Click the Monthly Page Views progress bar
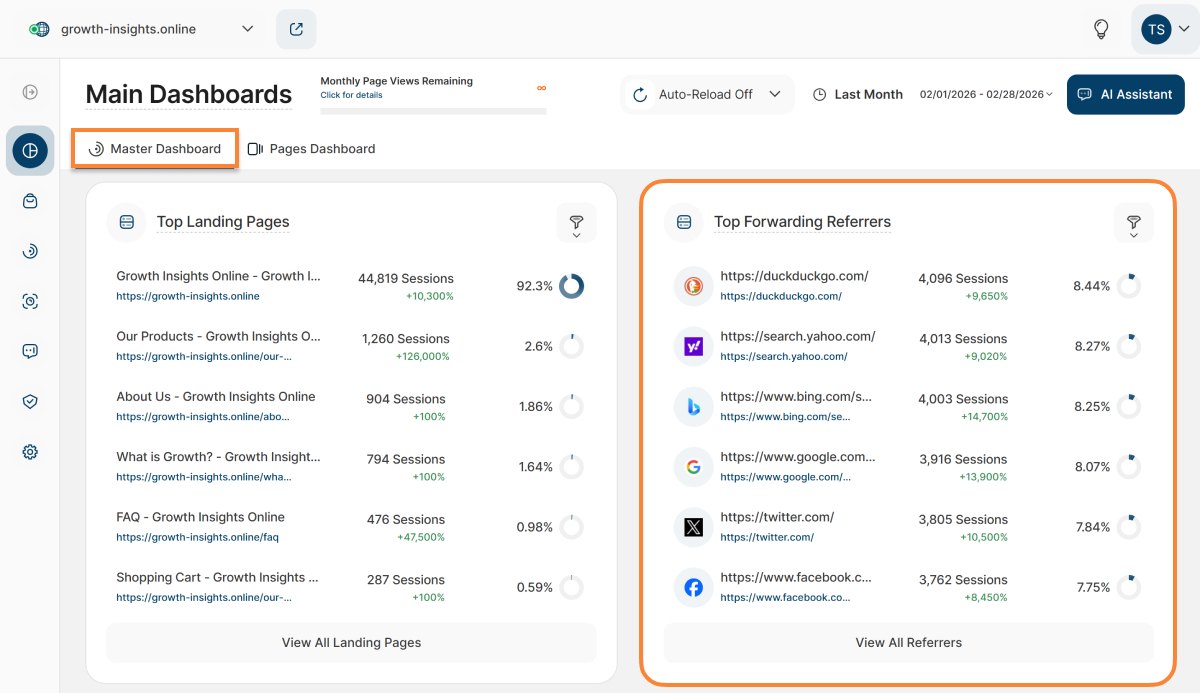1200x693 pixels. point(433,111)
